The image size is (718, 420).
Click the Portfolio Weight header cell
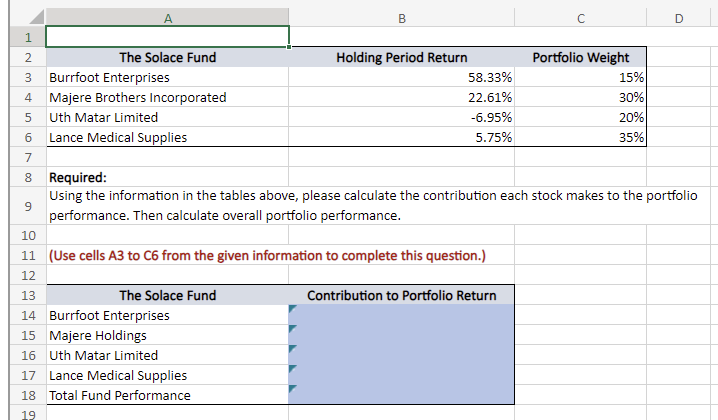click(x=581, y=57)
